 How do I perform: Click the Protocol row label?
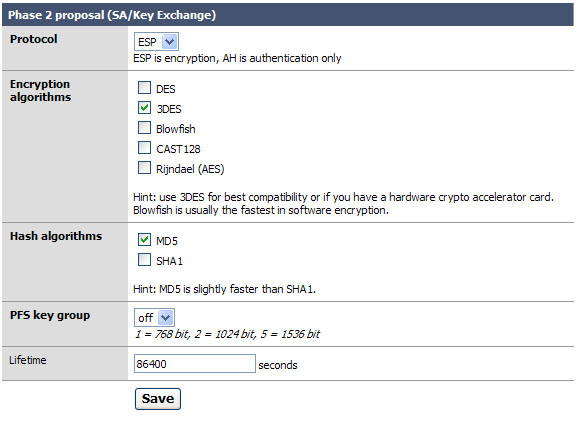click(34, 39)
